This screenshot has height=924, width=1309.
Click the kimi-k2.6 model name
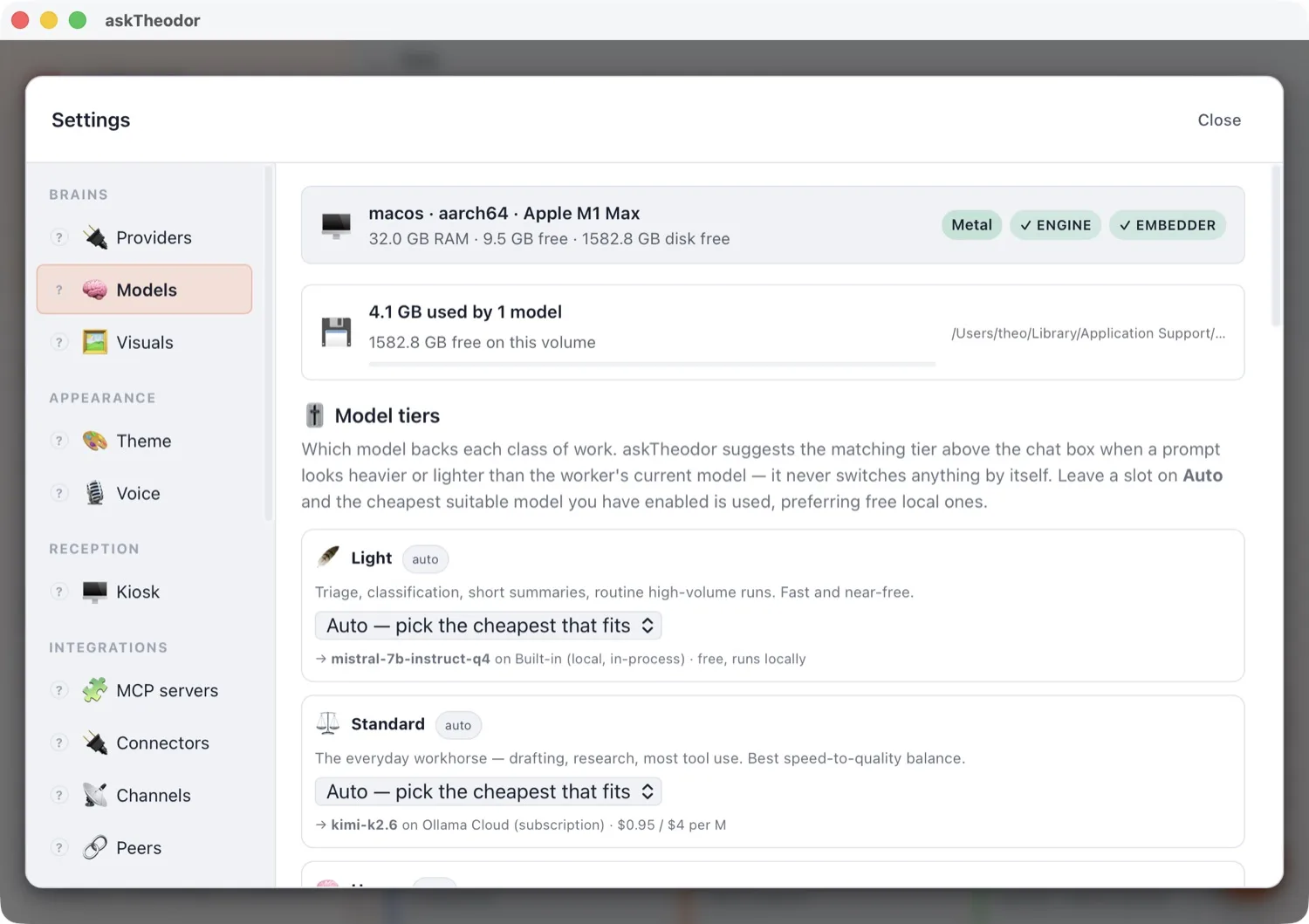coord(364,825)
